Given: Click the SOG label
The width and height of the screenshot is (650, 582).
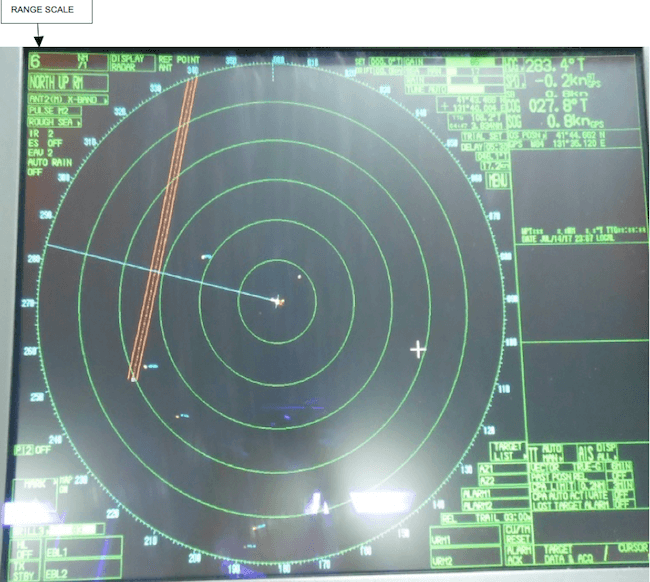Looking at the screenshot, I should pos(513,122).
